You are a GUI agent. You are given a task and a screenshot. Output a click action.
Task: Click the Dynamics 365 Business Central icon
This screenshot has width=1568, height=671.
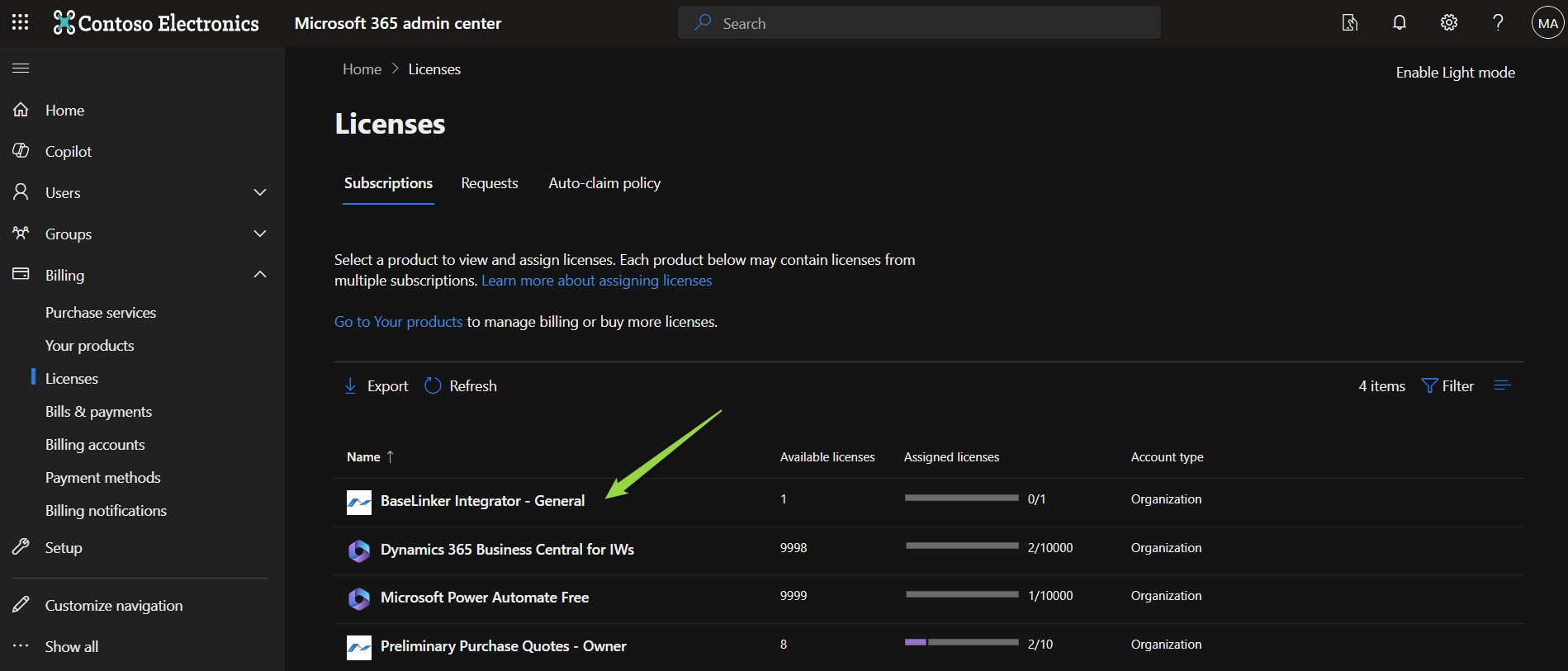pyautogui.click(x=359, y=551)
